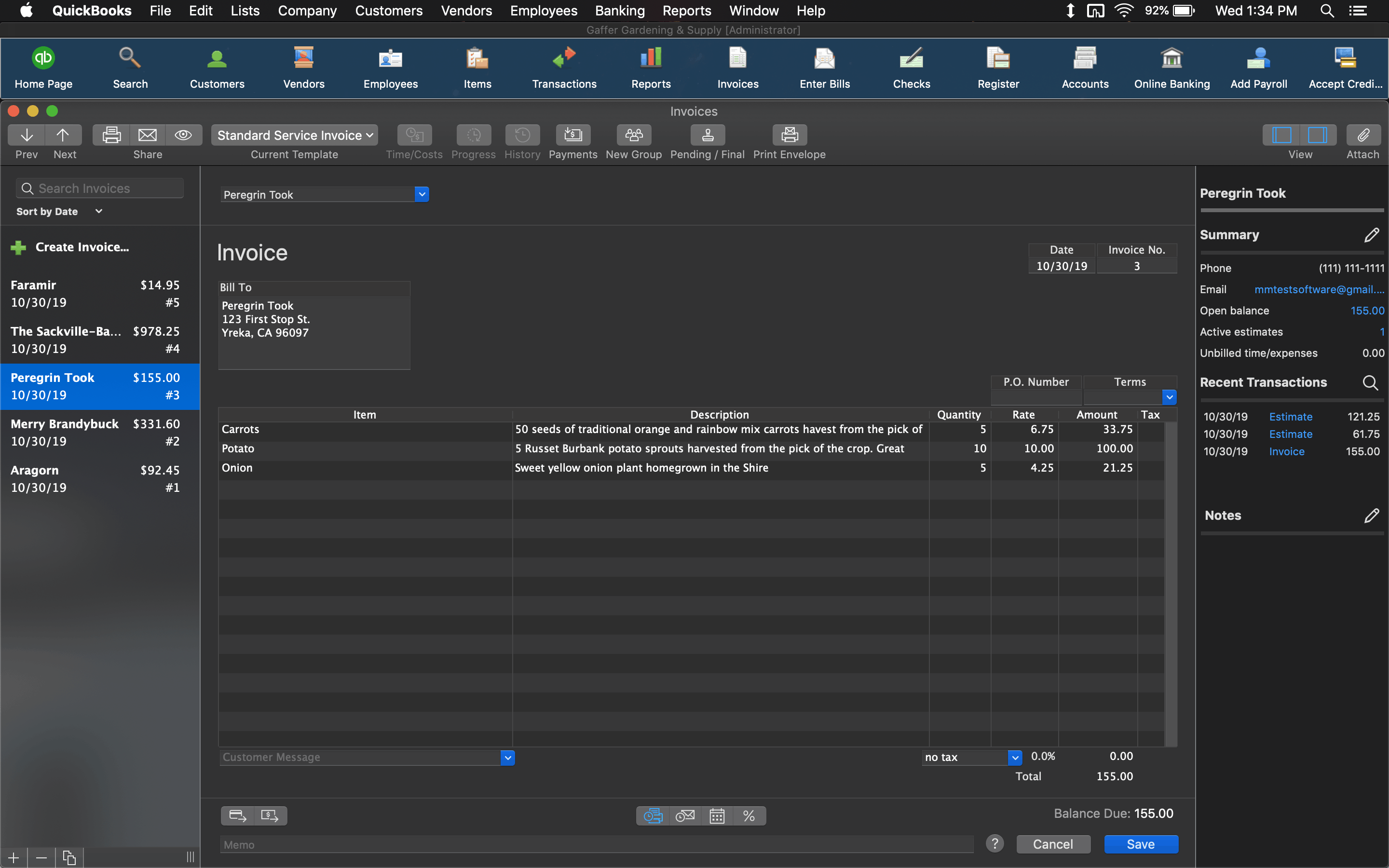Print the invoice using printer icon
The height and width of the screenshot is (868, 1389).
tap(111, 135)
